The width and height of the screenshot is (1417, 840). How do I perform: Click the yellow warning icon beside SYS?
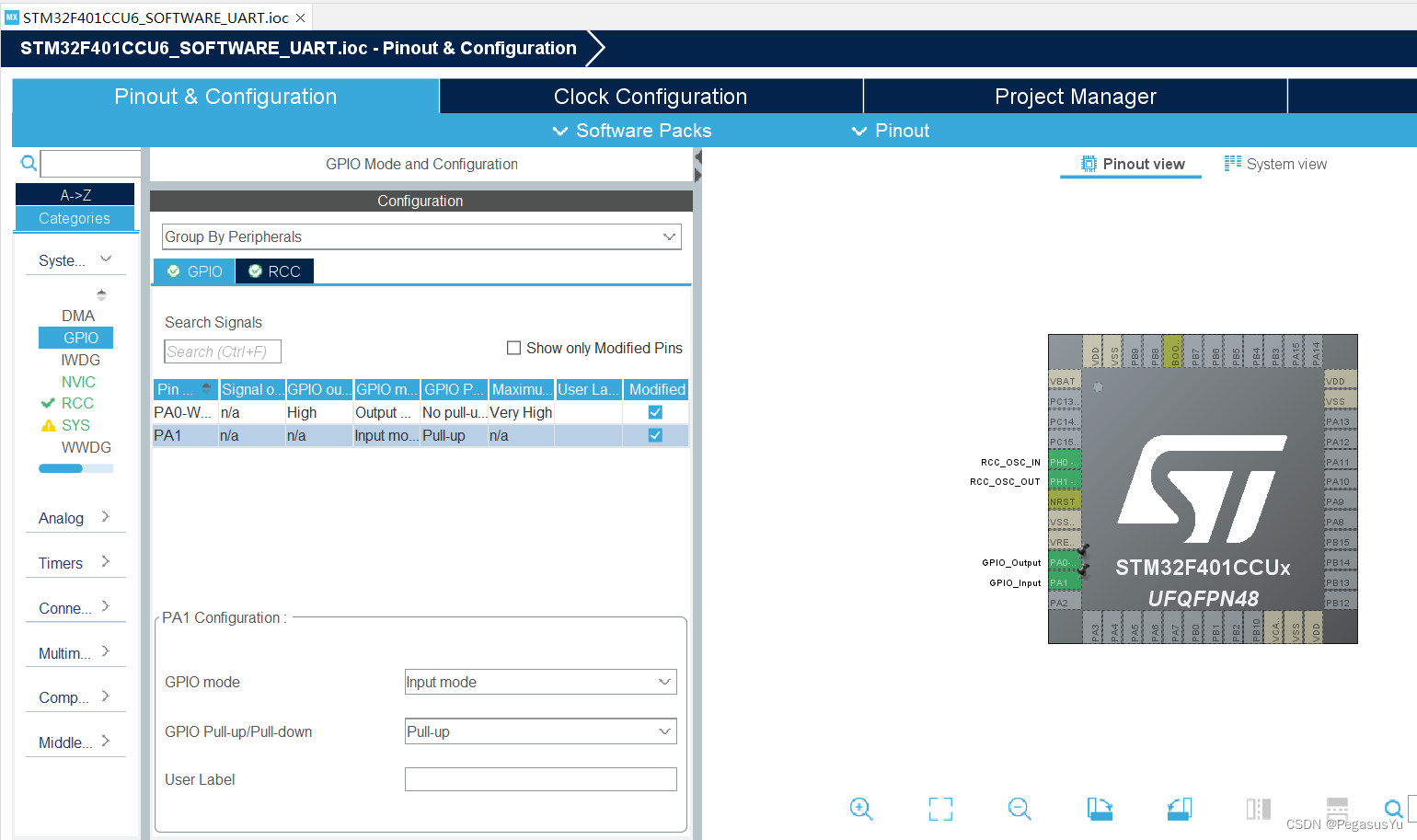49,425
